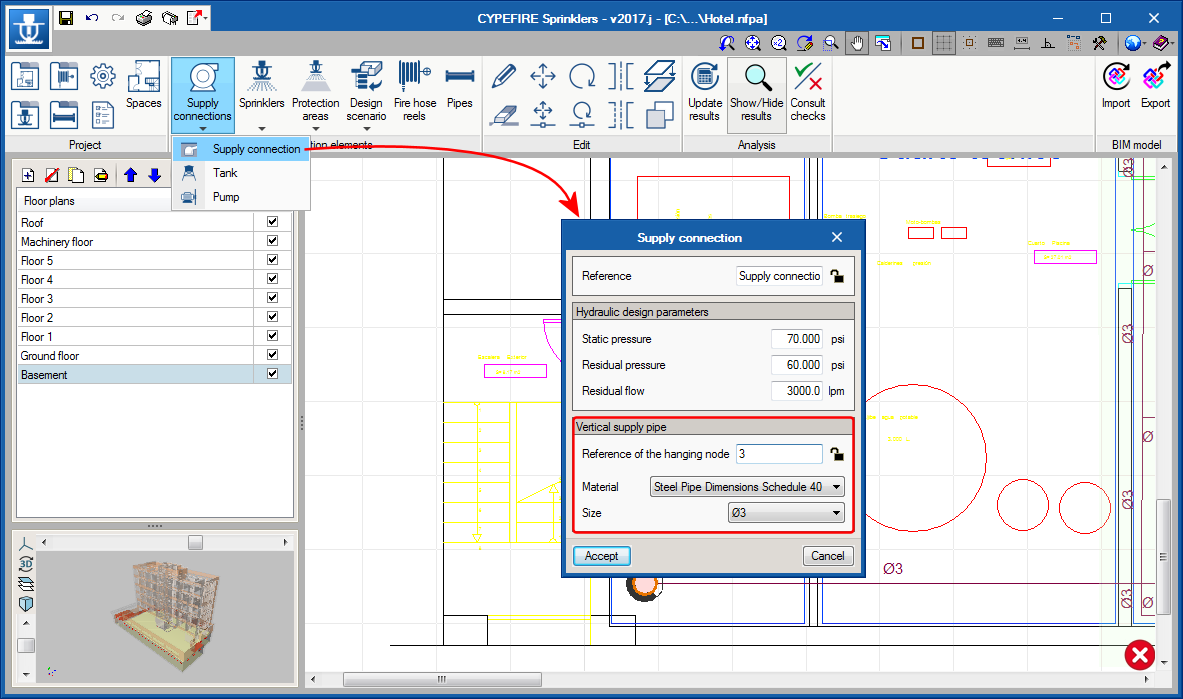Click the Update results icon
Image resolution: width=1183 pixels, height=699 pixels.
704,78
